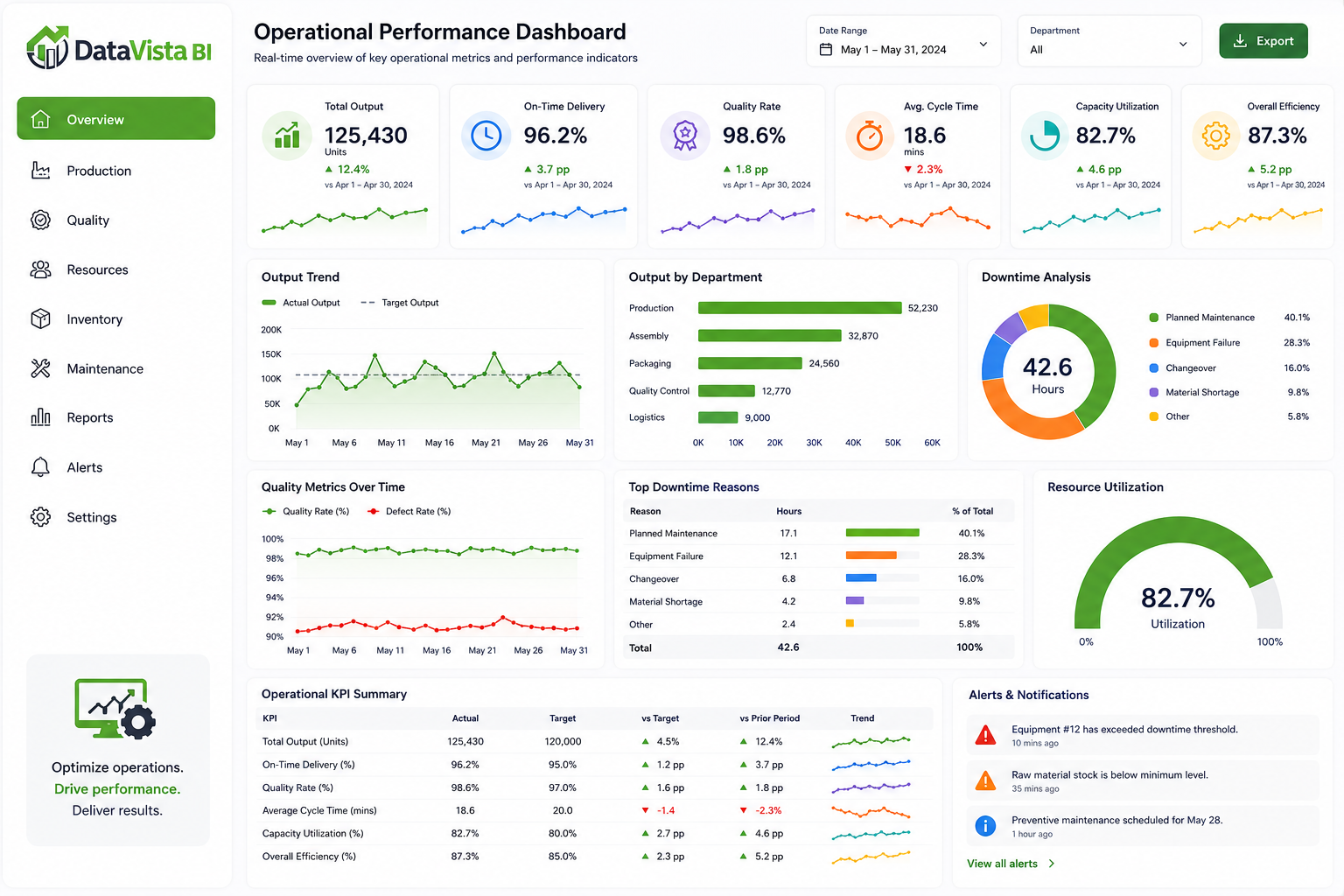
Task: Go to Resources in the sidebar
Action: tap(116, 269)
